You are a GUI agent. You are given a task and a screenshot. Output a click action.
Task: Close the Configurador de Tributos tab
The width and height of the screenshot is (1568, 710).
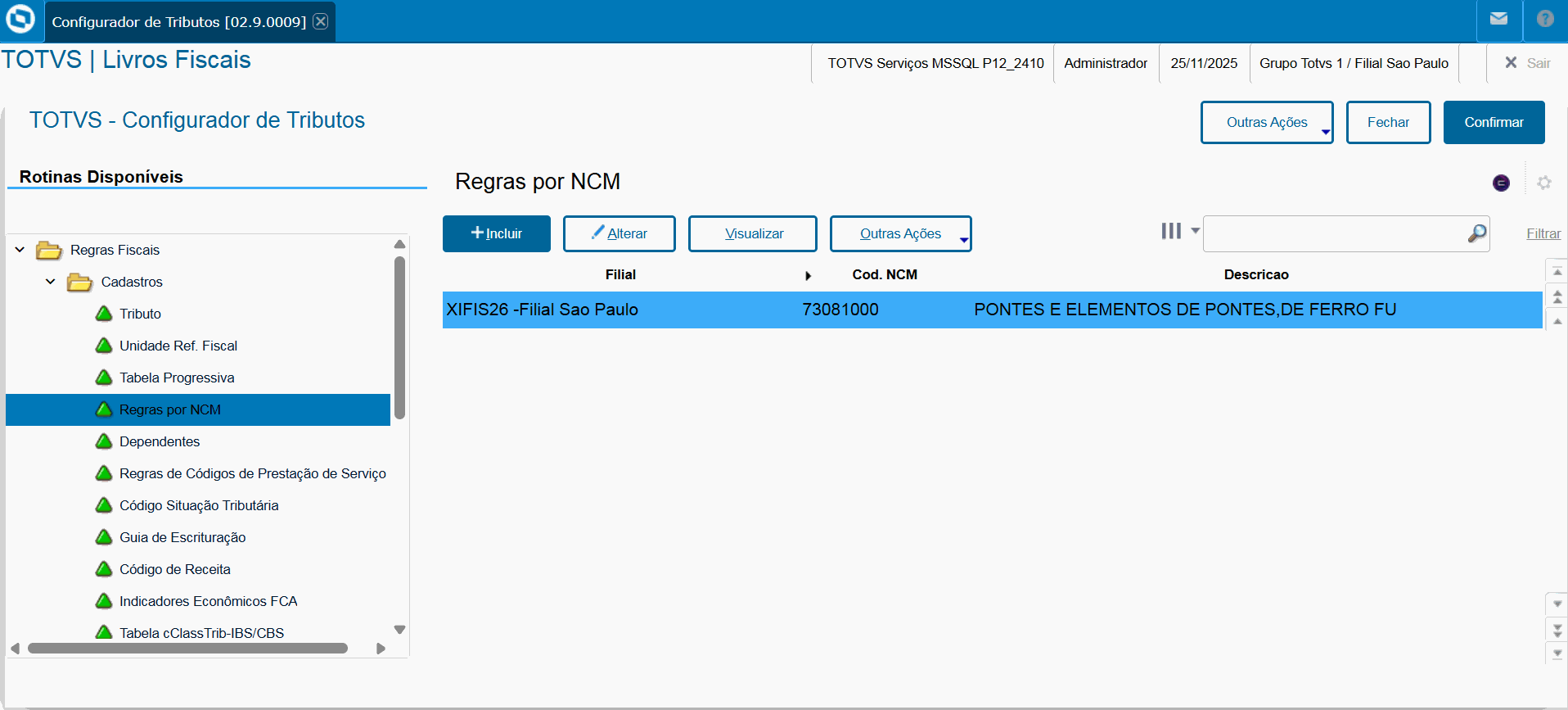pyautogui.click(x=321, y=21)
